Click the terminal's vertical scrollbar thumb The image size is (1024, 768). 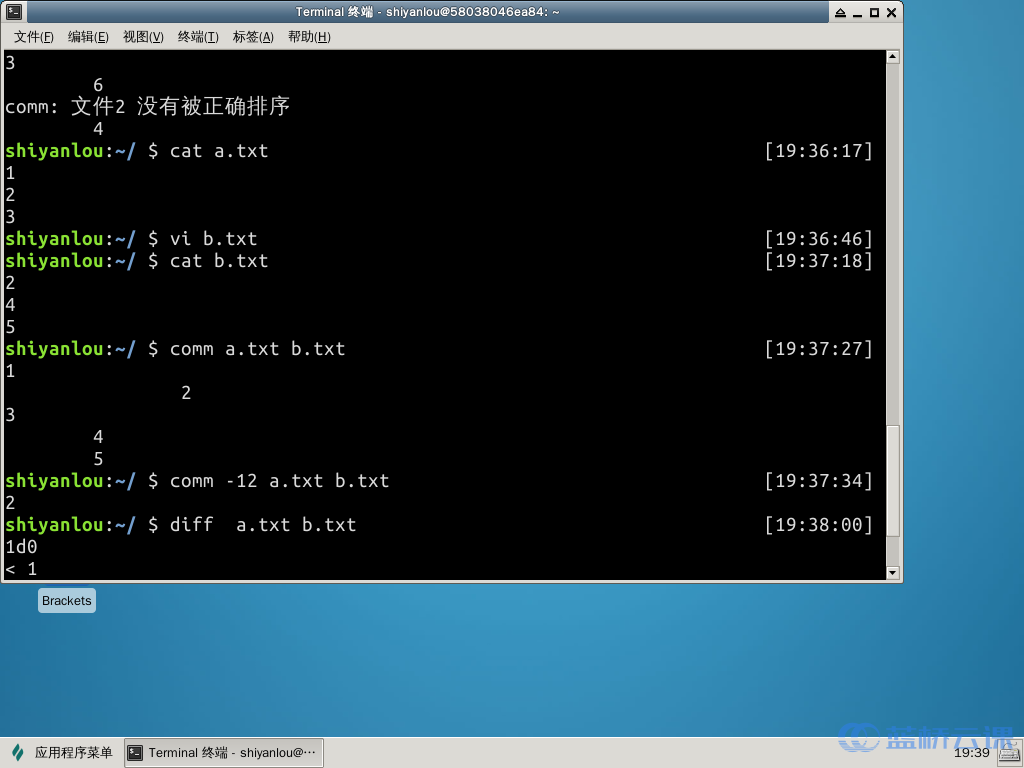[893, 480]
